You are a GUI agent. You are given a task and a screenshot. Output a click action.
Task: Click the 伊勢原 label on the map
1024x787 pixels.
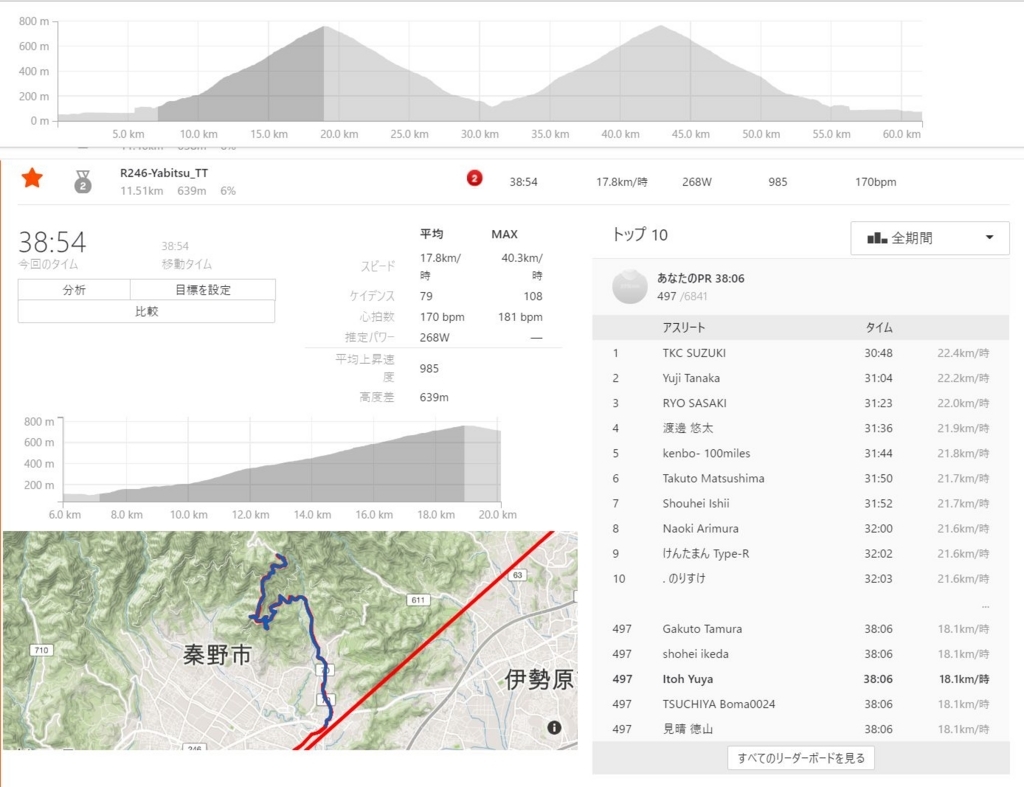pyautogui.click(x=539, y=679)
